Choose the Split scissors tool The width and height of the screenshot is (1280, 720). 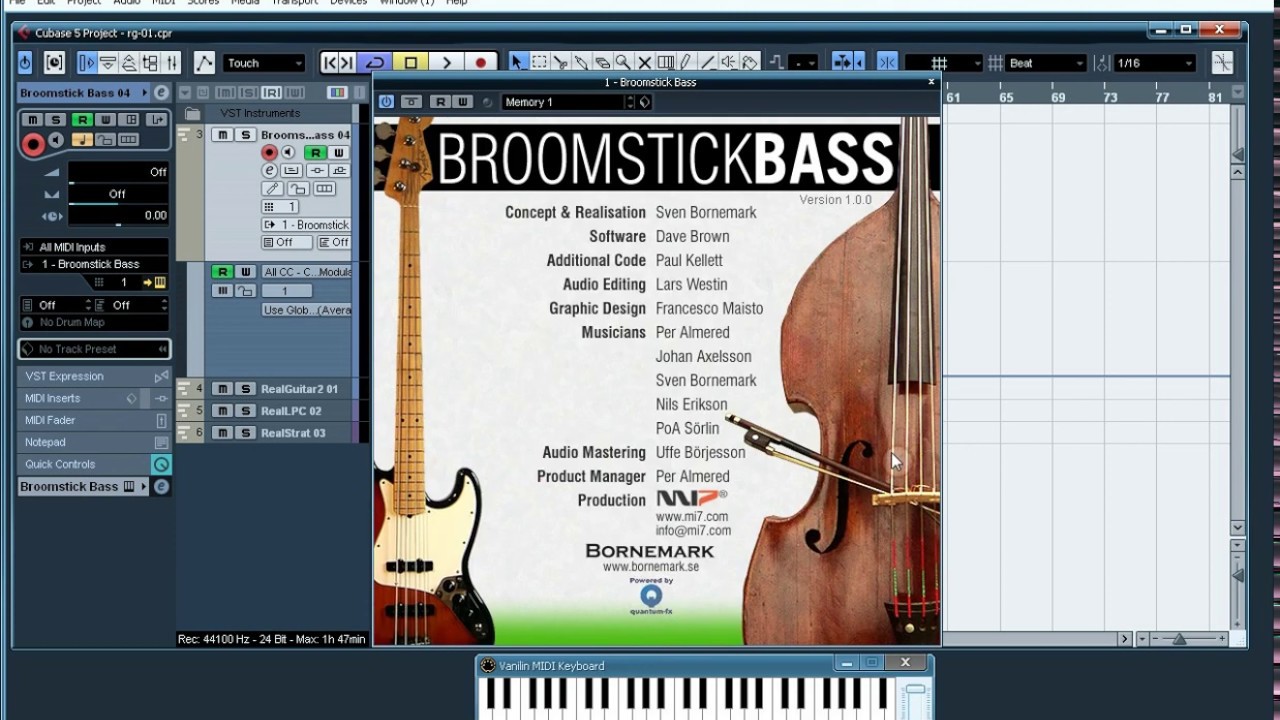[x=560, y=63]
